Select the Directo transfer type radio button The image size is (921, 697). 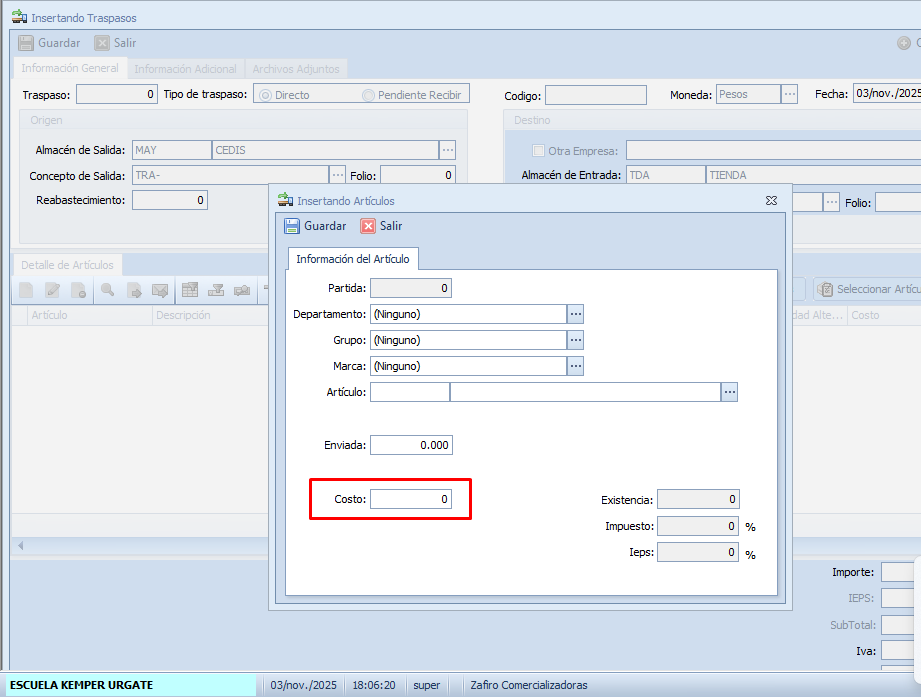click(266, 95)
